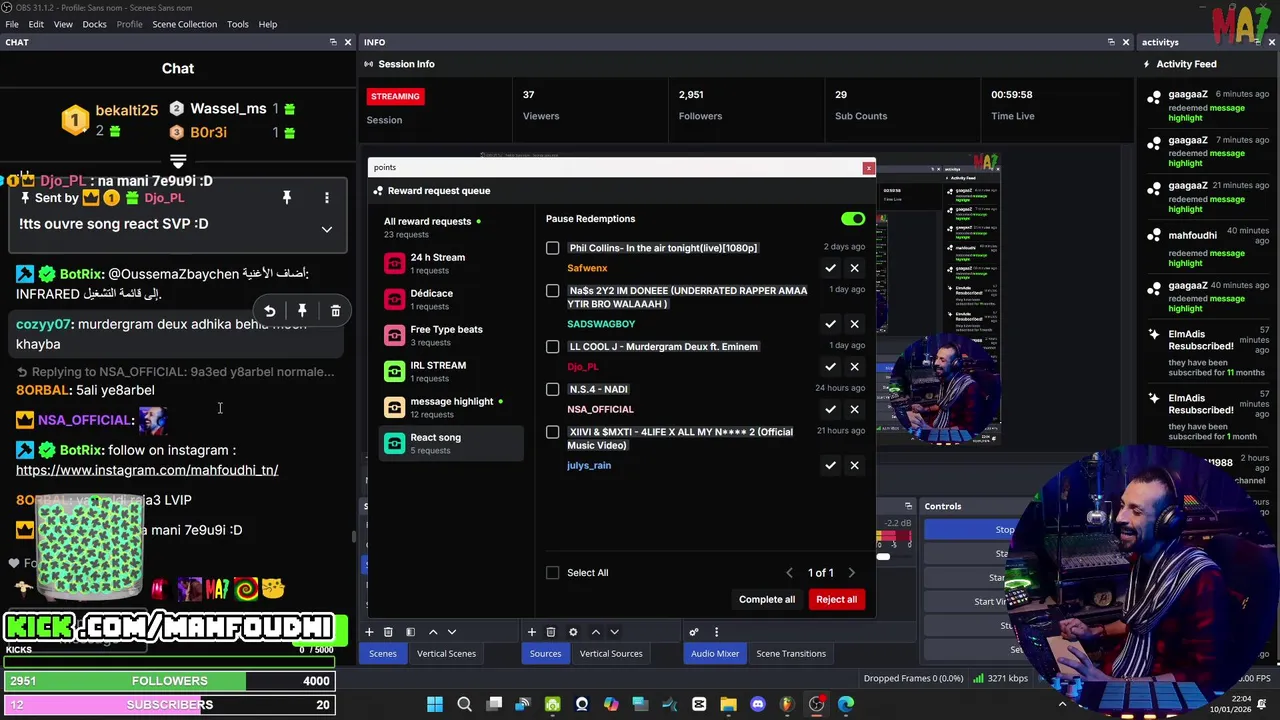Accept XIIVI & $MXTI request checkmark
The image size is (1280, 720).
(x=830, y=465)
